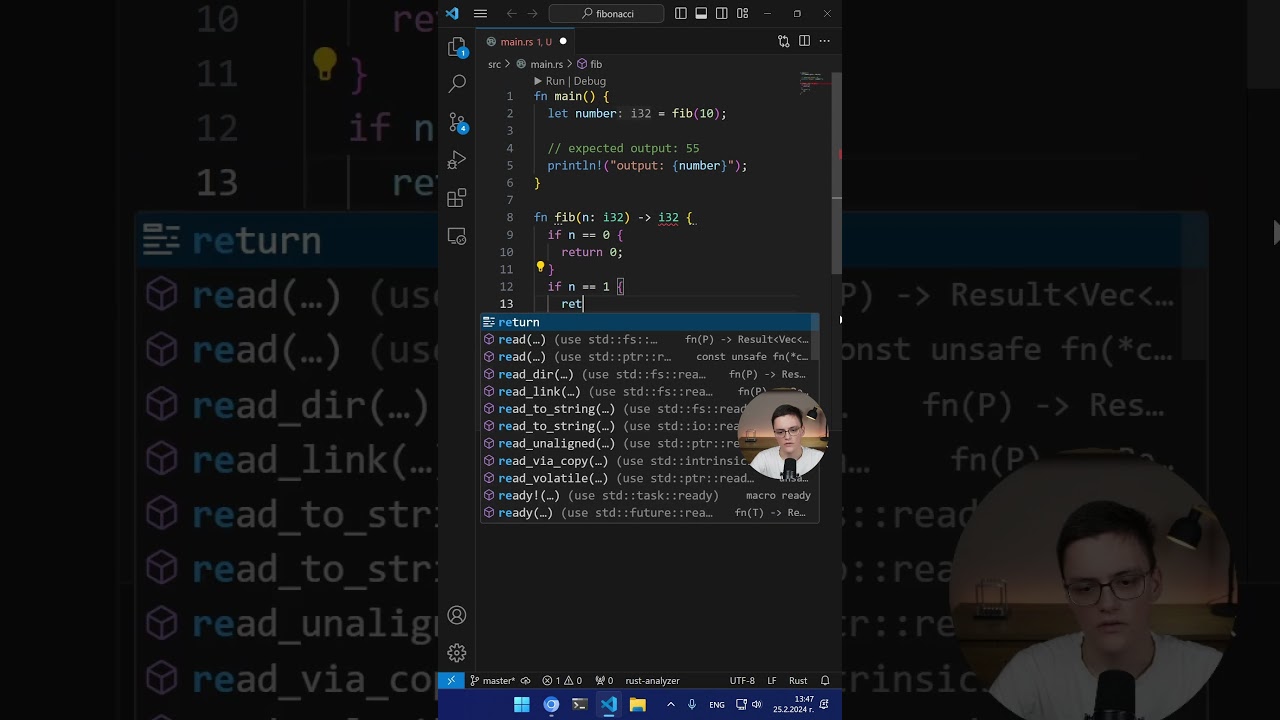Open the Source Control view
1280x720 pixels.
point(457,122)
